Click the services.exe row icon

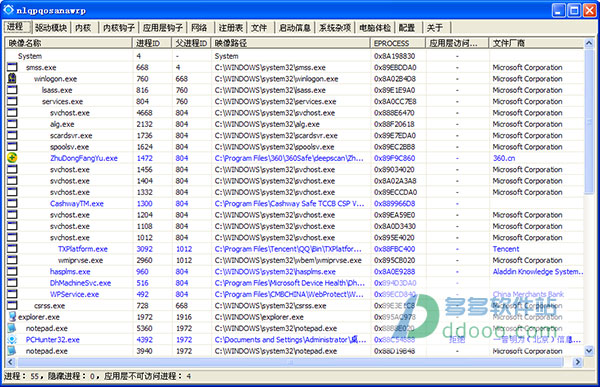[x=12, y=101]
